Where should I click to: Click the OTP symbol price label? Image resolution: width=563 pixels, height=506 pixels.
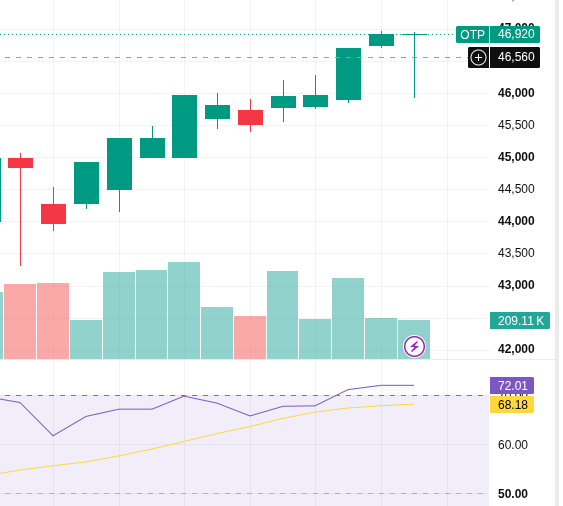click(x=472, y=35)
